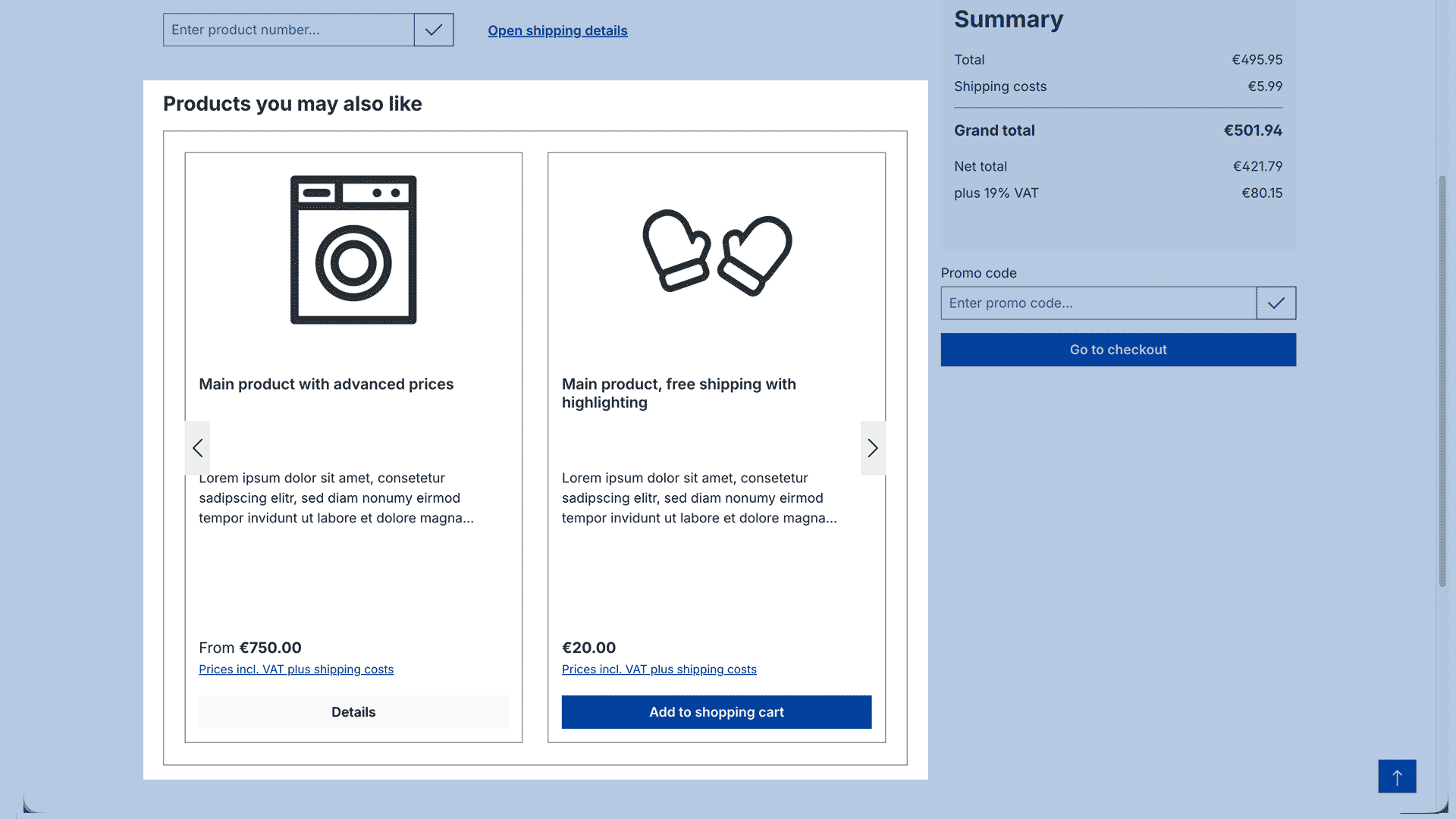Click scroll to top arrow button

(1397, 777)
